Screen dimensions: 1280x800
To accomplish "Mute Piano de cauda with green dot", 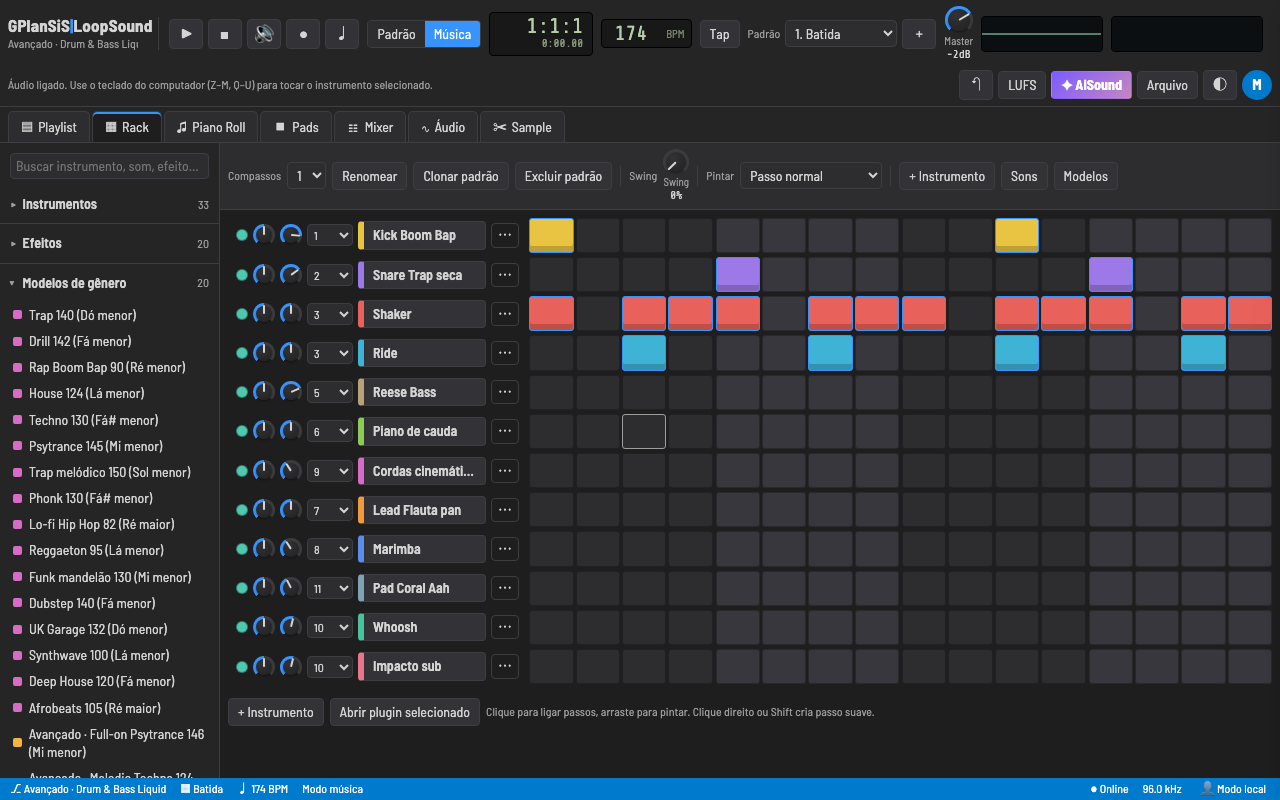I will pos(241,431).
